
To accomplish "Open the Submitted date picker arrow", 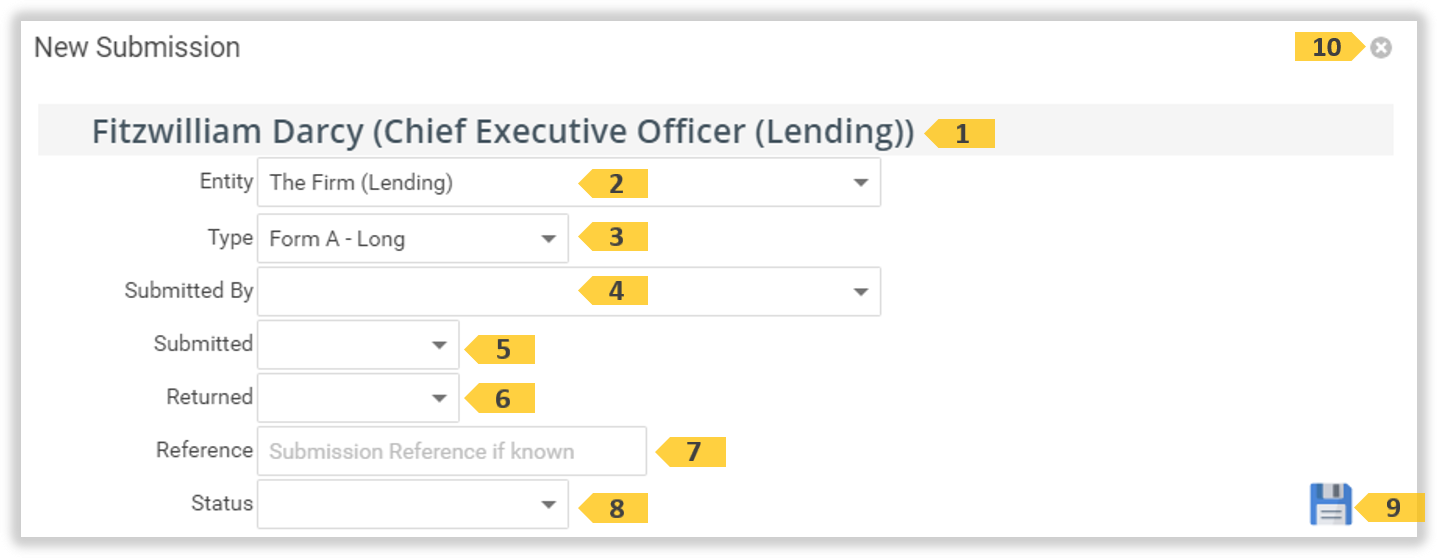I will [x=438, y=345].
